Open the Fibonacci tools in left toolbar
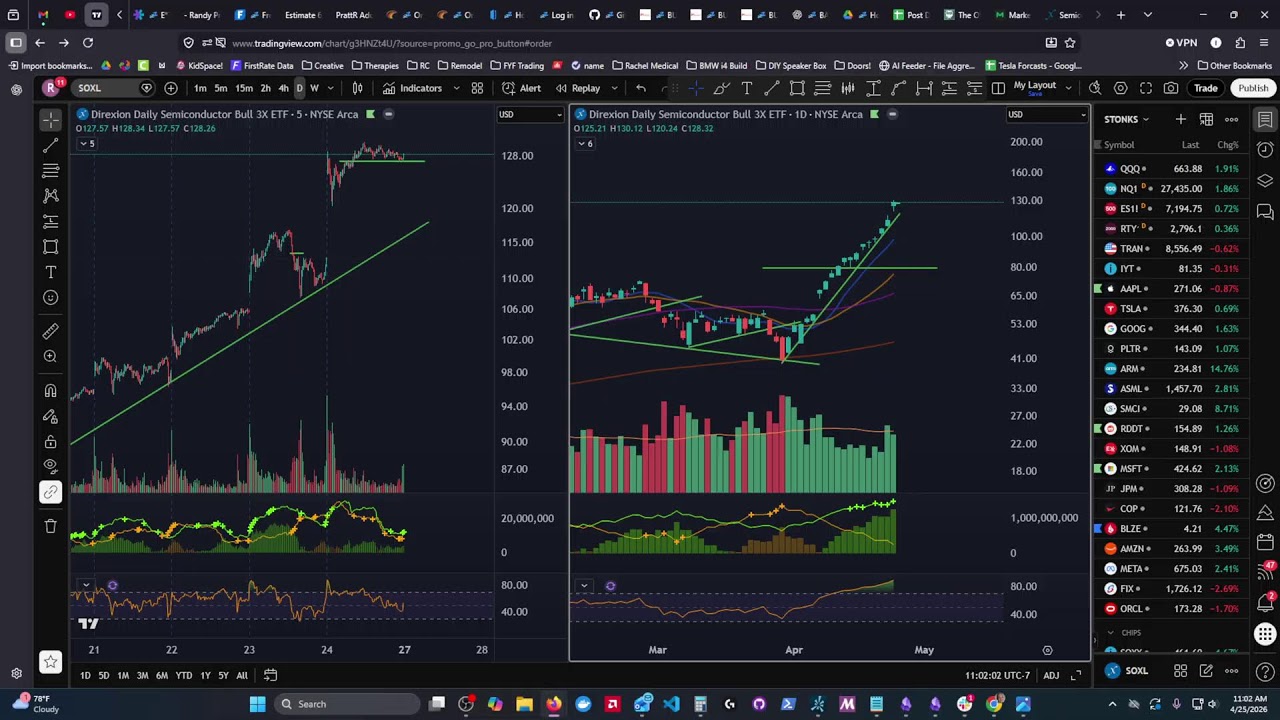Viewport: 1280px width, 720px height. click(x=51, y=171)
